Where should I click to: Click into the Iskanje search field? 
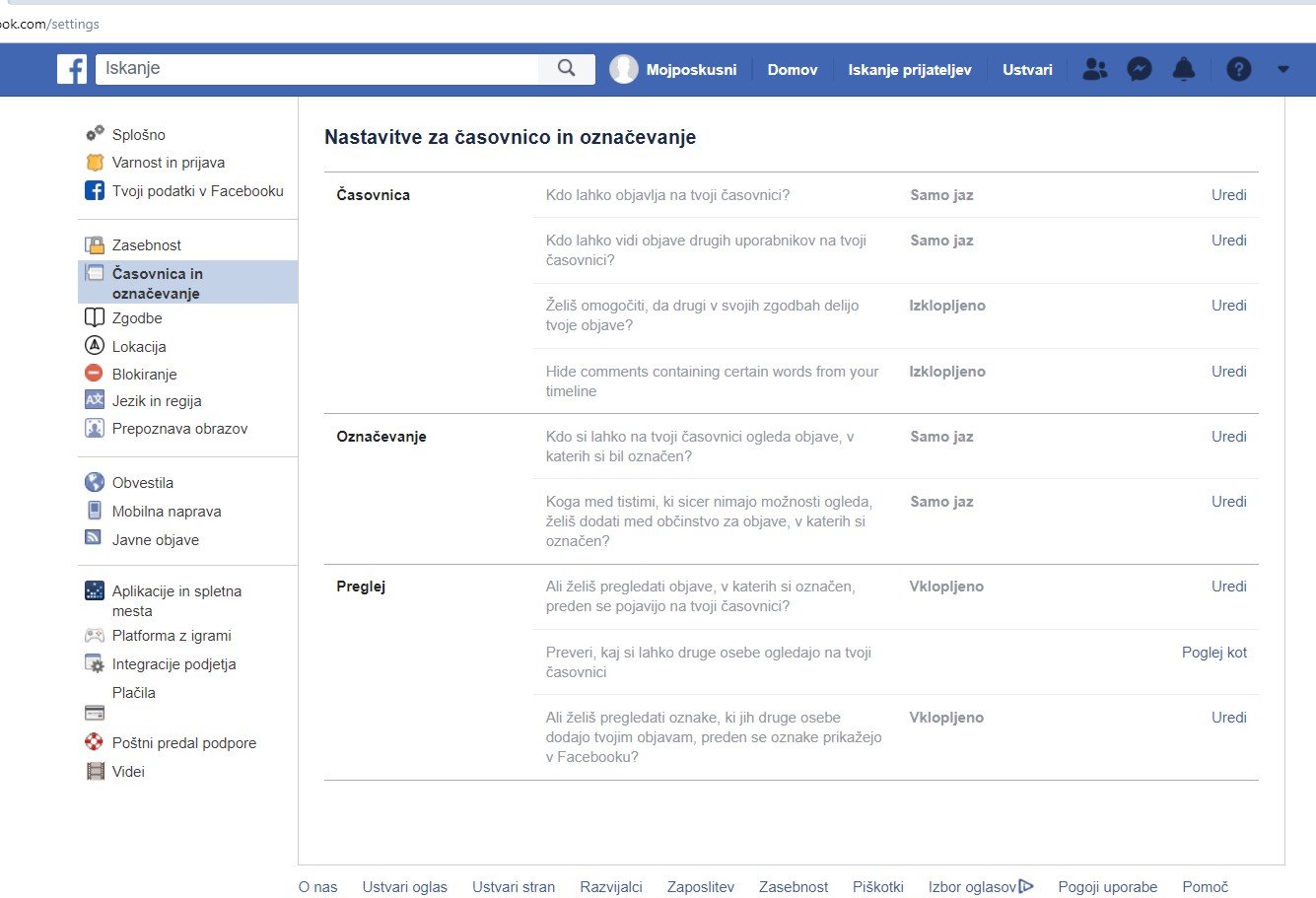315,69
